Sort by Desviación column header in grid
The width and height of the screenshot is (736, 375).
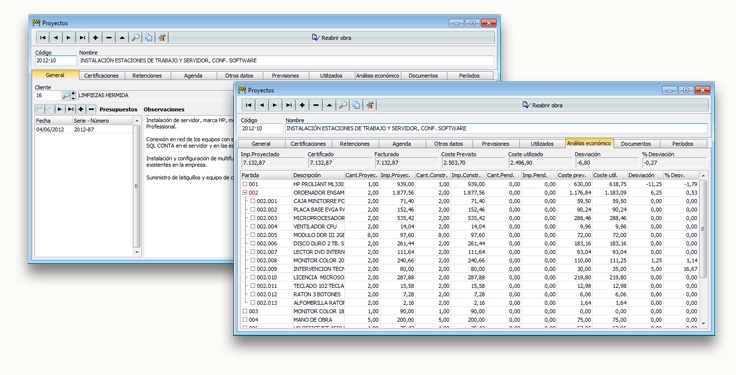[x=645, y=176]
